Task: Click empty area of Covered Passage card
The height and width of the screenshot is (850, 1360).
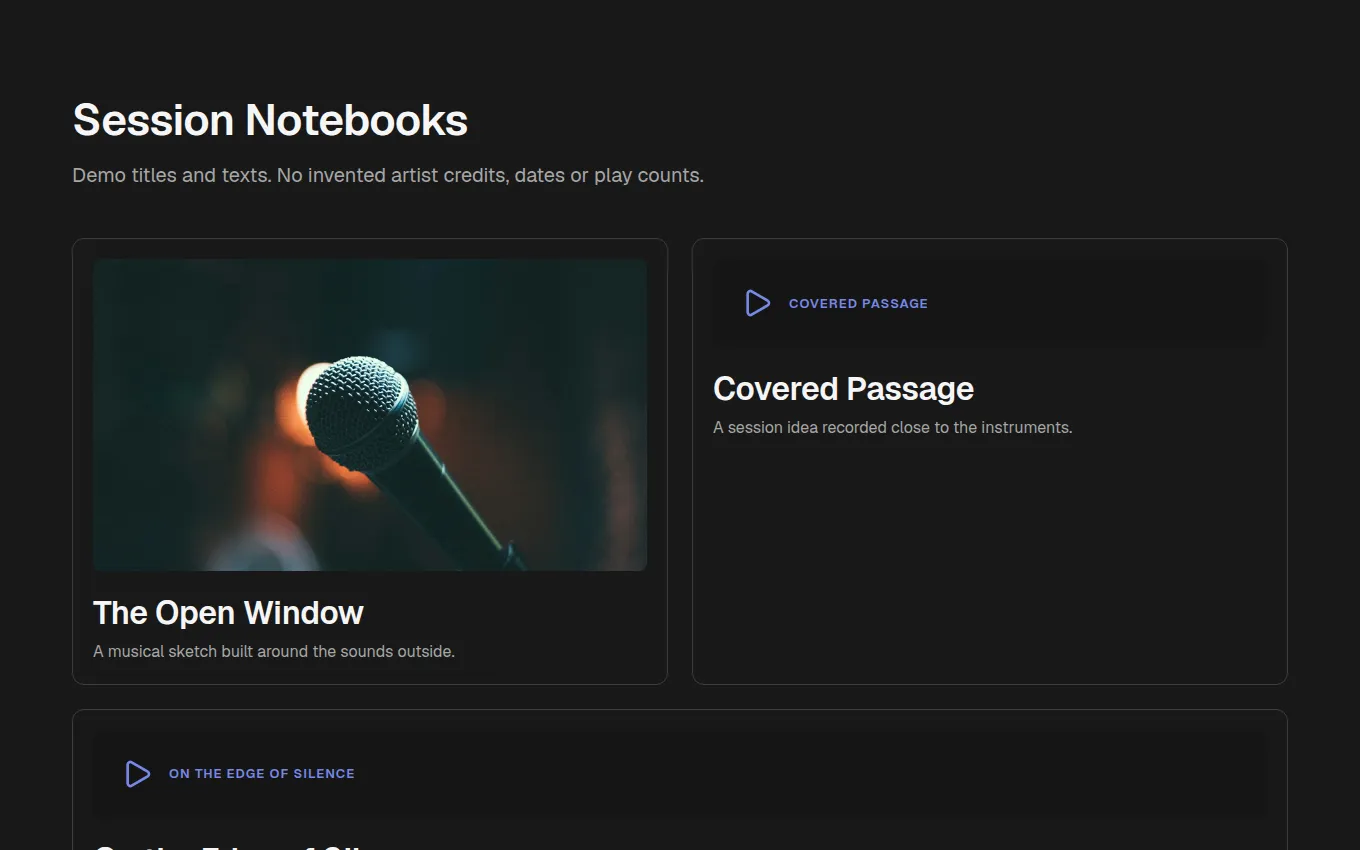Action: (x=989, y=560)
